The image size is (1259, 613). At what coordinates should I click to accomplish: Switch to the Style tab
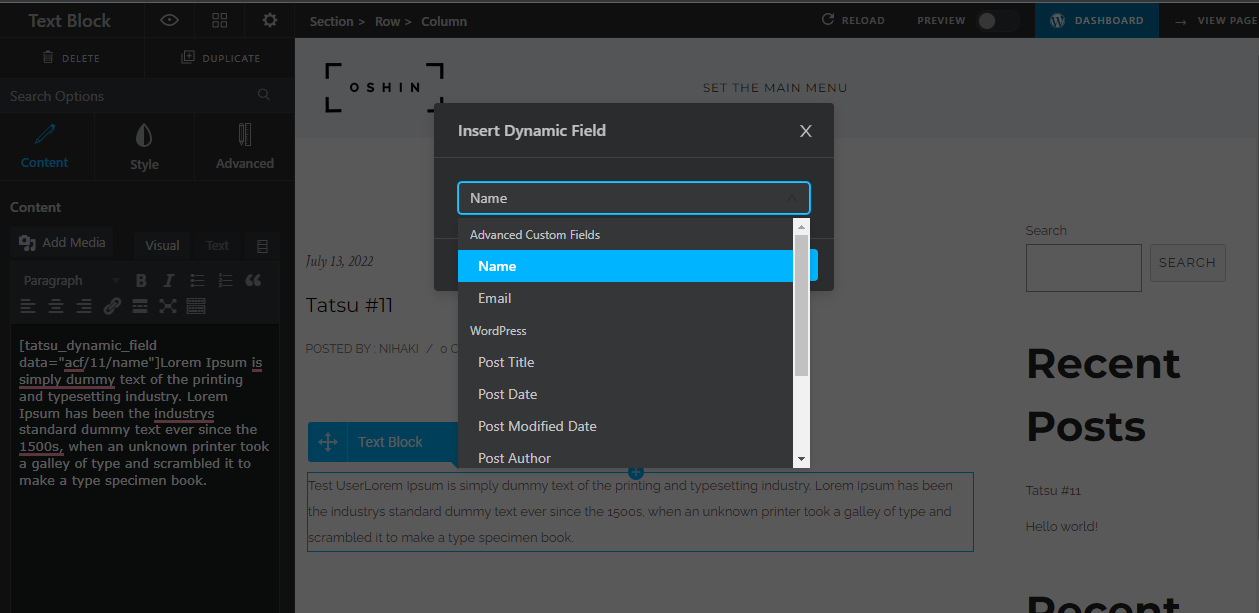144,147
